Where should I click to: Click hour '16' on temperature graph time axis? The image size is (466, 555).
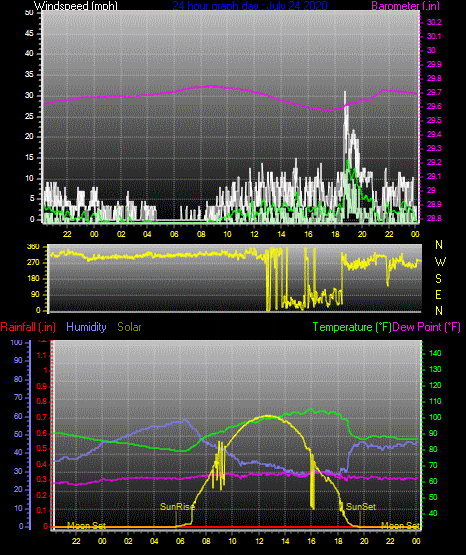pos(311,541)
